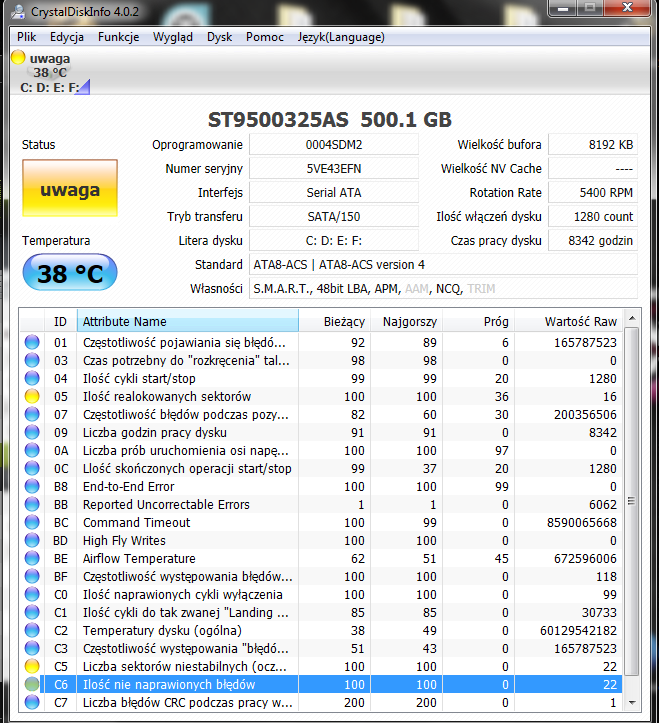This screenshot has height=723, width=659.
Task: Click the status icon for attribute 04
Action: [x=32, y=378]
